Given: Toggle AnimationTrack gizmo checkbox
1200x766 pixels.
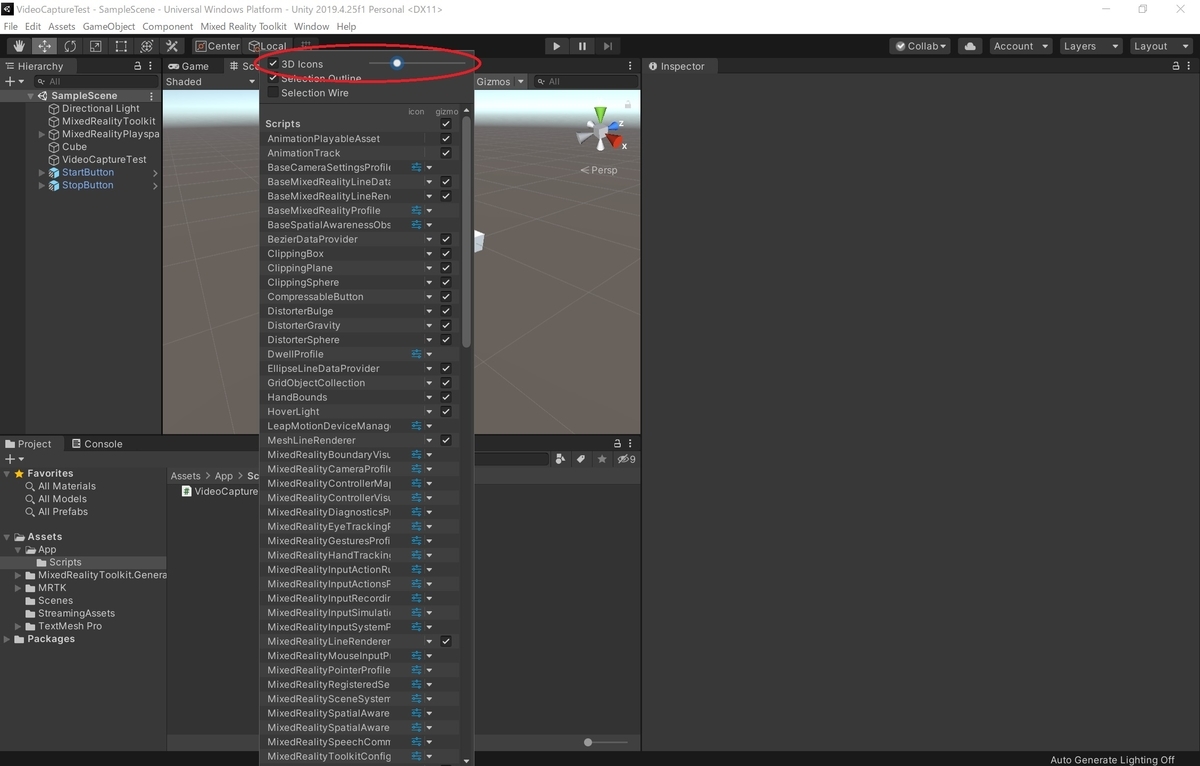Looking at the screenshot, I should [446, 153].
